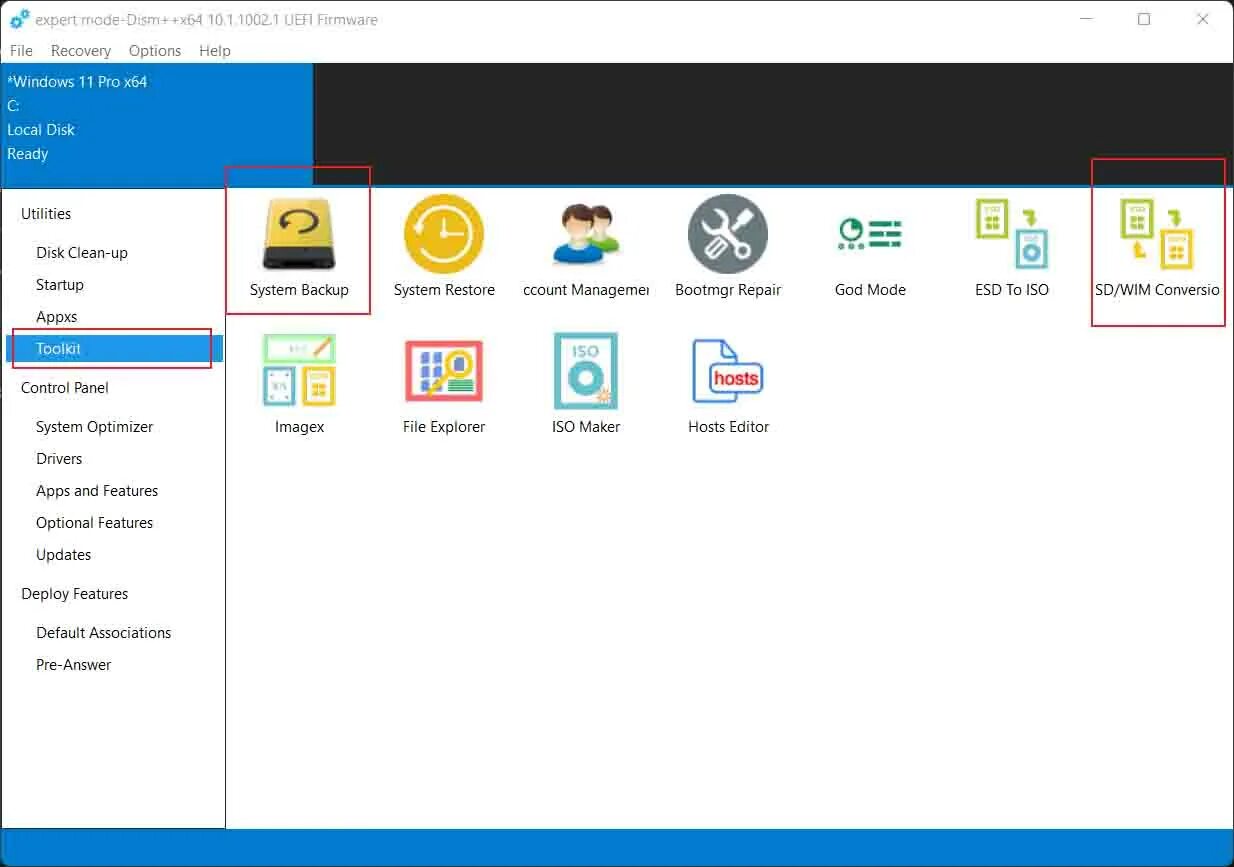Start the ISO Maker
The height and width of the screenshot is (867, 1234).
[586, 384]
